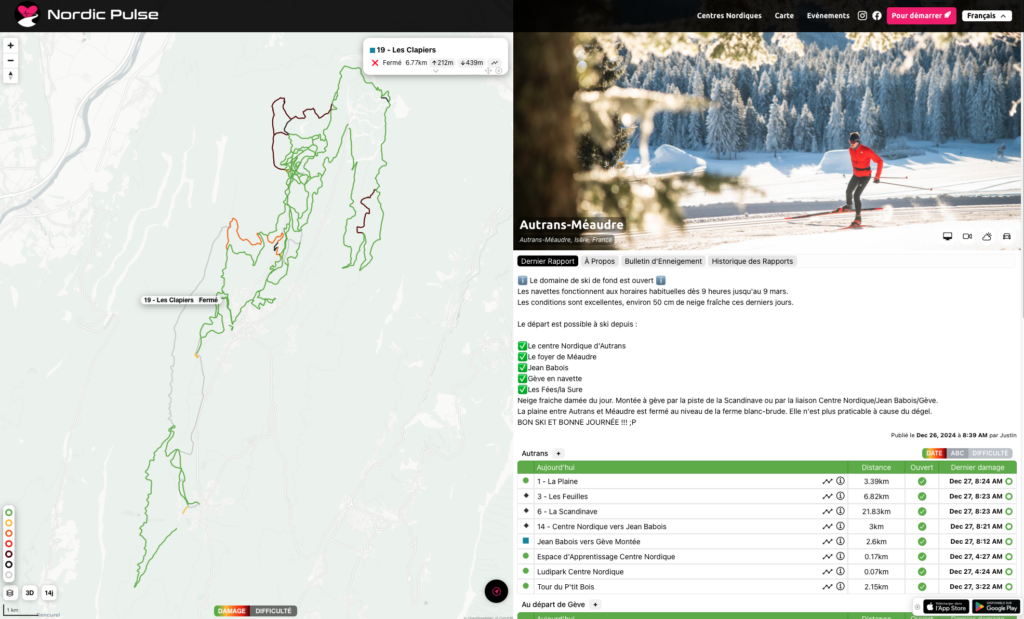Sort trail list by ABC
Image resolution: width=1024 pixels, height=619 pixels.
pyautogui.click(x=957, y=453)
